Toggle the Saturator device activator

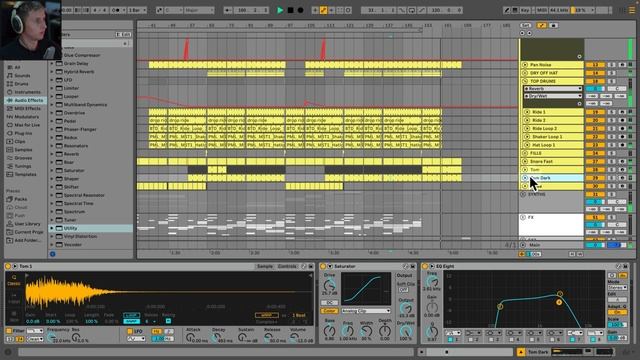pyautogui.click(x=323, y=266)
